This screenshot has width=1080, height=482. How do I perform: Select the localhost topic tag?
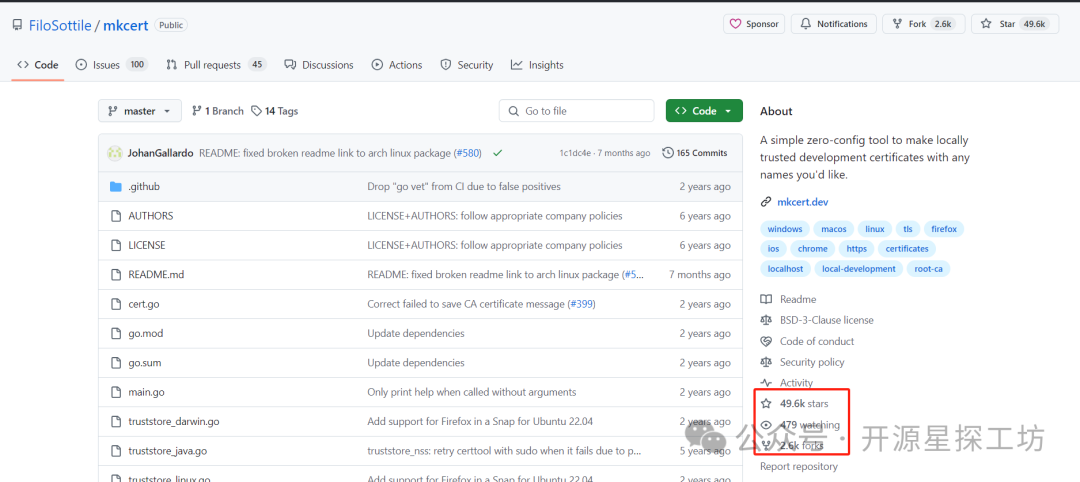coord(785,269)
